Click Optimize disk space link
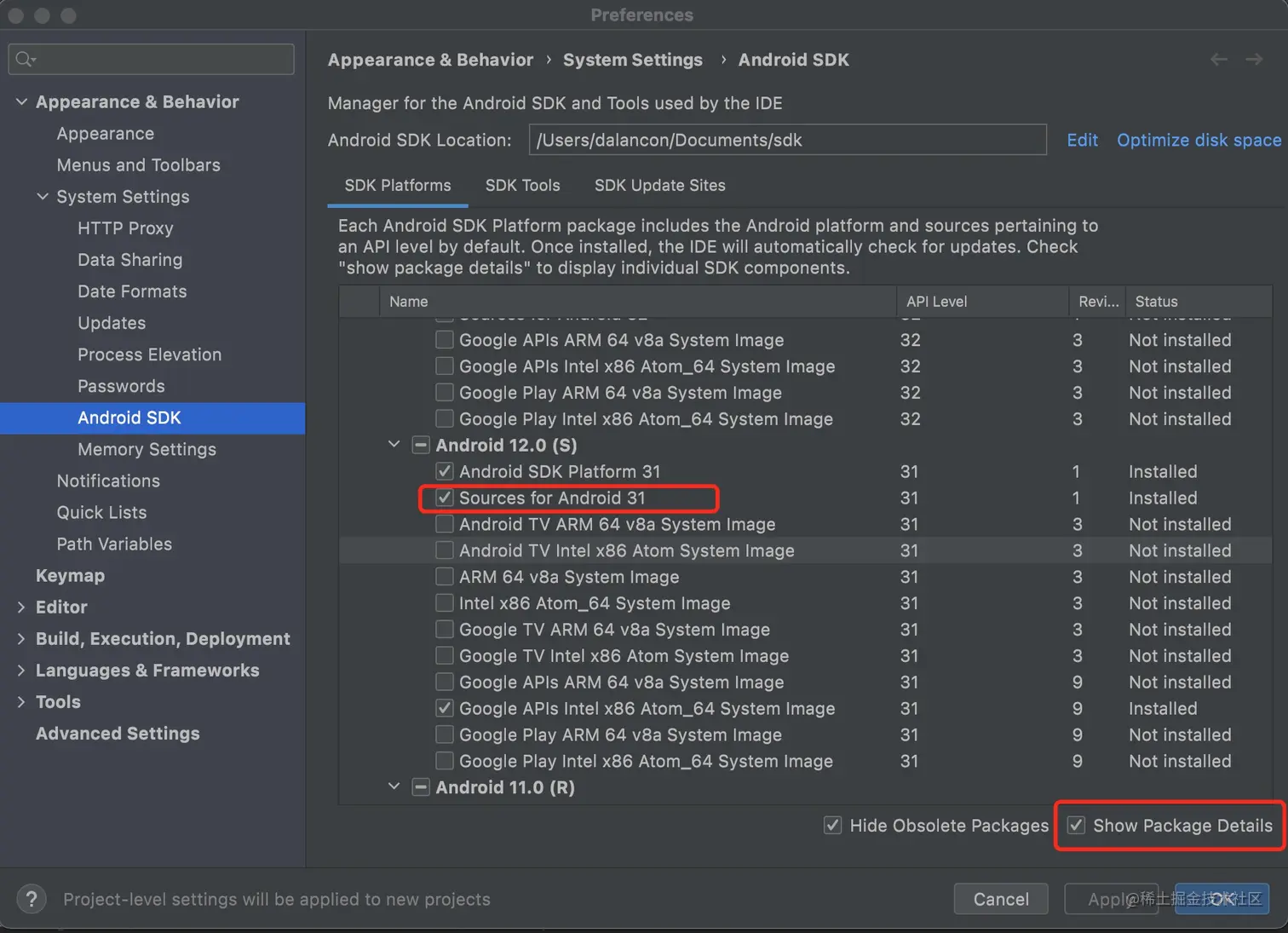 coord(1199,140)
